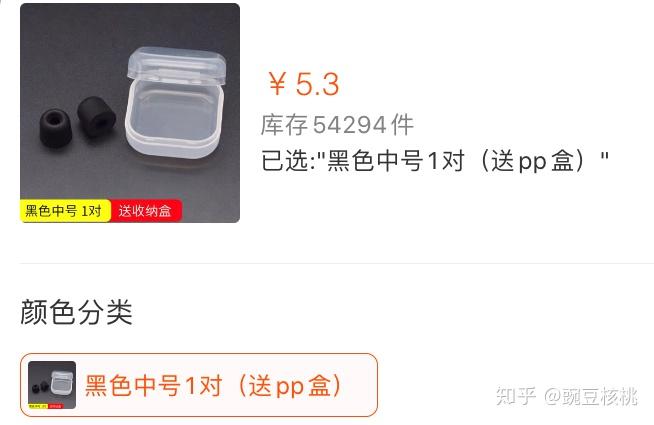Click the 黑色中号 text in selected summary
The height and width of the screenshot is (425, 654).
(375, 161)
